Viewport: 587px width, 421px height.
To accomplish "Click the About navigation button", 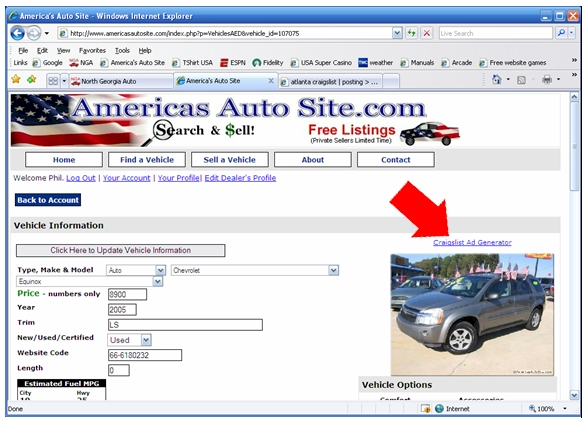I will tap(313, 160).
